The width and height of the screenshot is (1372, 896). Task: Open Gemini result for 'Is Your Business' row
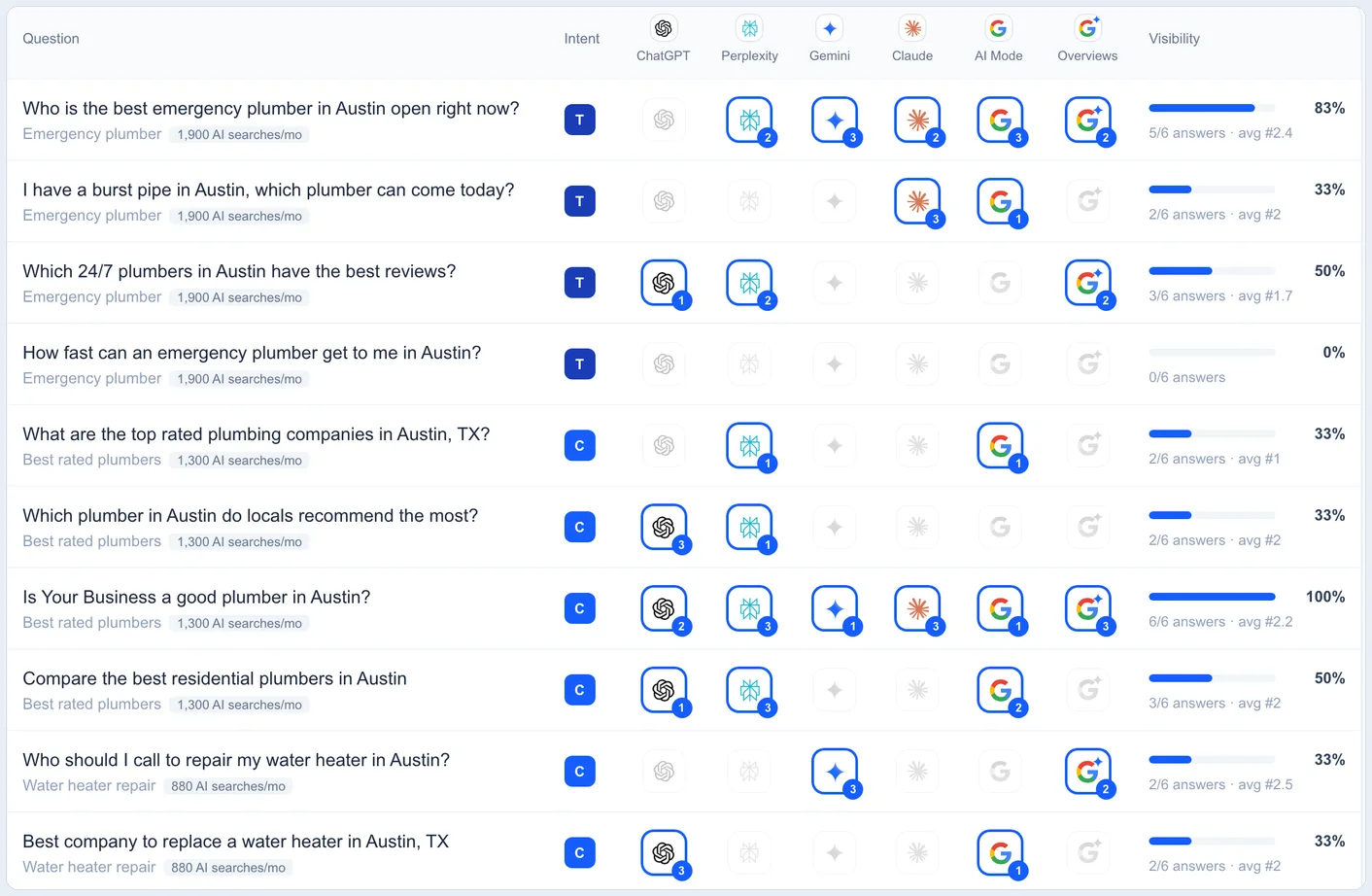[x=835, y=610]
